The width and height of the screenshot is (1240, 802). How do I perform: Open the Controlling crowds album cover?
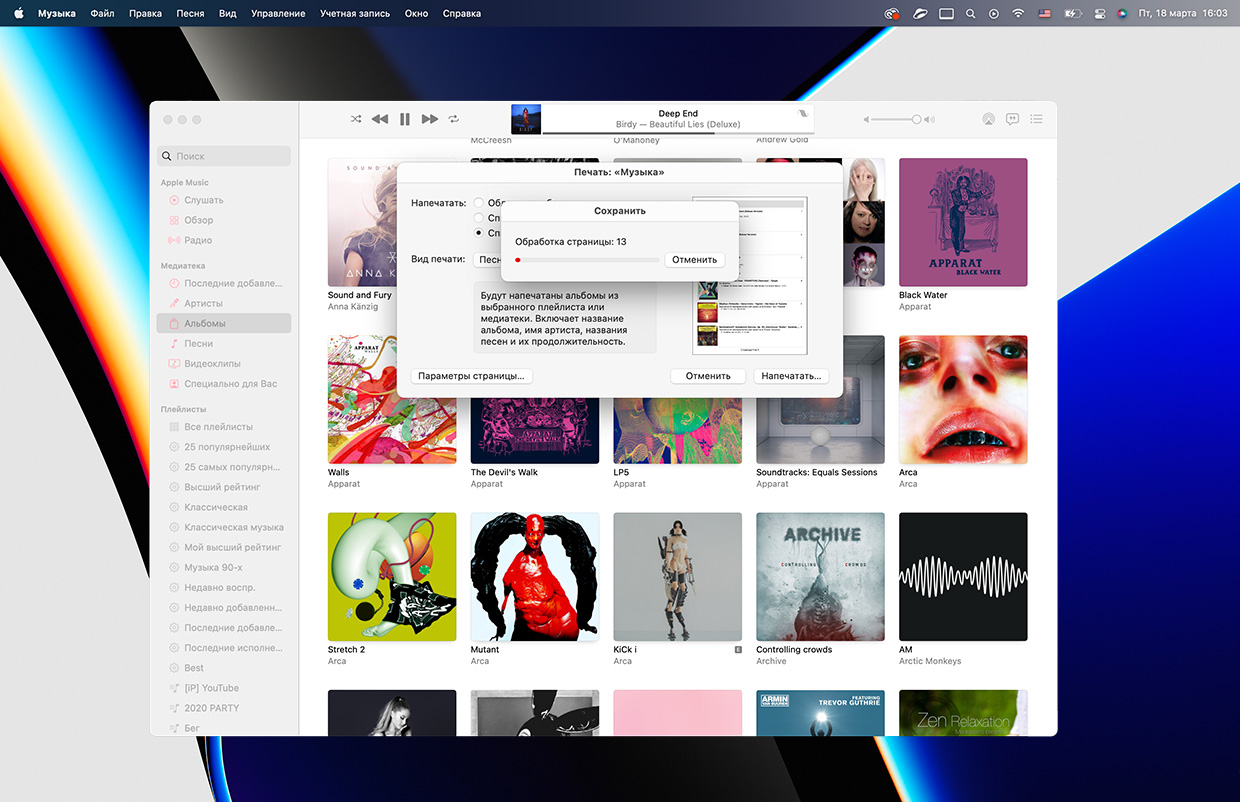820,577
